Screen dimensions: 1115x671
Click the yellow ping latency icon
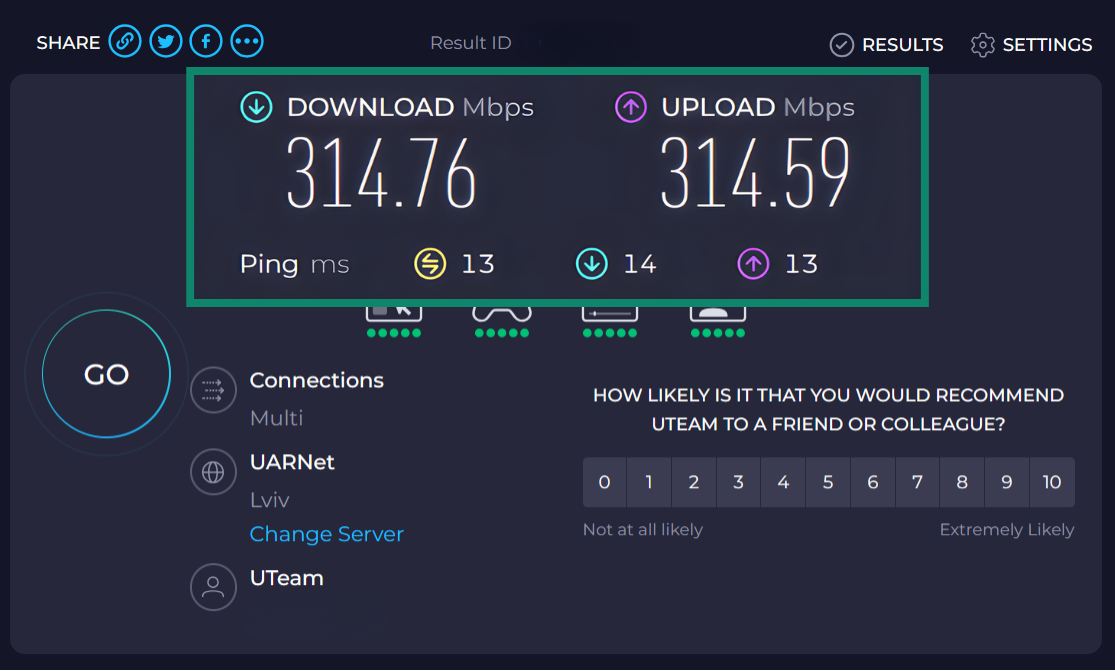tap(428, 263)
